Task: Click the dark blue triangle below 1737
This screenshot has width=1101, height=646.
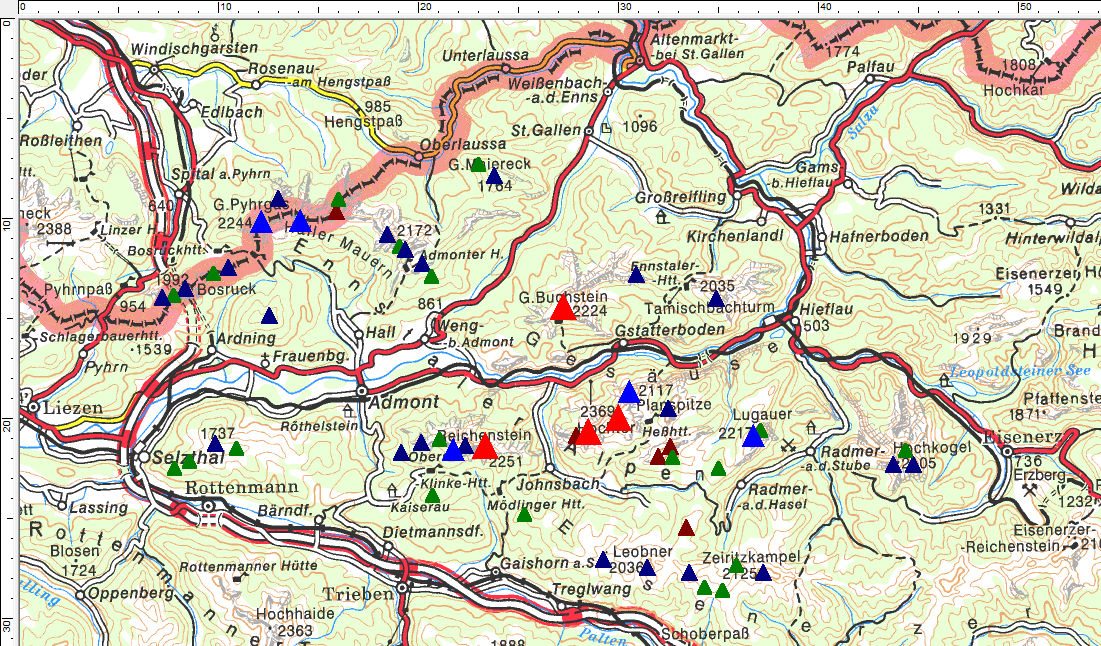Action: pyautogui.click(x=215, y=444)
